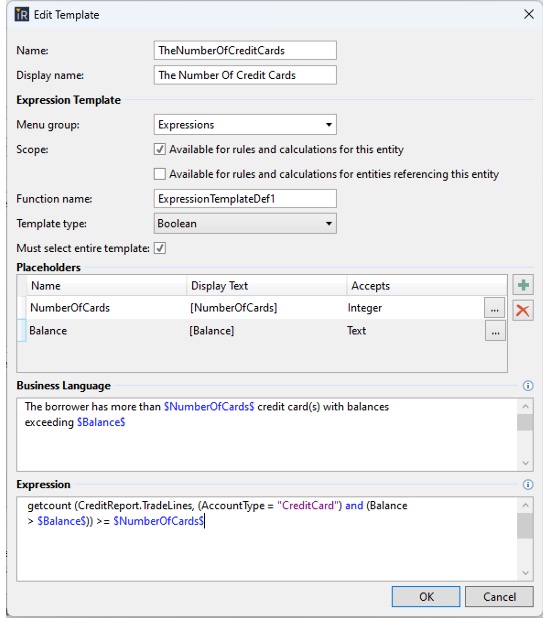Click scrollbar thumb of Business Language box
The height and width of the screenshot is (618, 543).
coord(525,423)
